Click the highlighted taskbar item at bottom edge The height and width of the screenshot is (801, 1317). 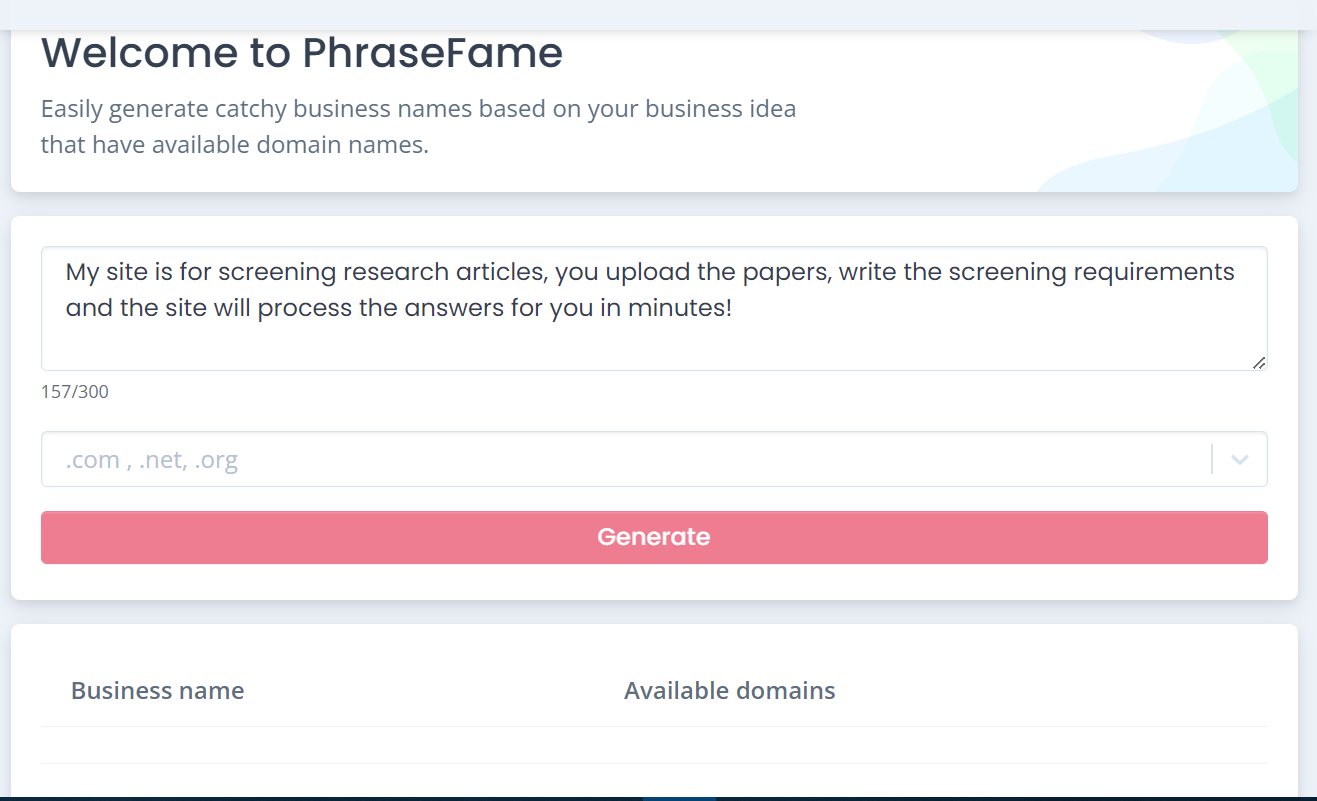coord(679,798)
